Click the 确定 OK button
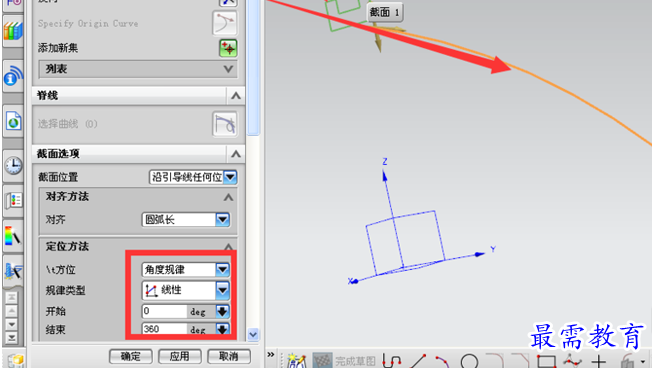Screen dimensions: 652x368 pyautogui.click(x=131, y=356)
